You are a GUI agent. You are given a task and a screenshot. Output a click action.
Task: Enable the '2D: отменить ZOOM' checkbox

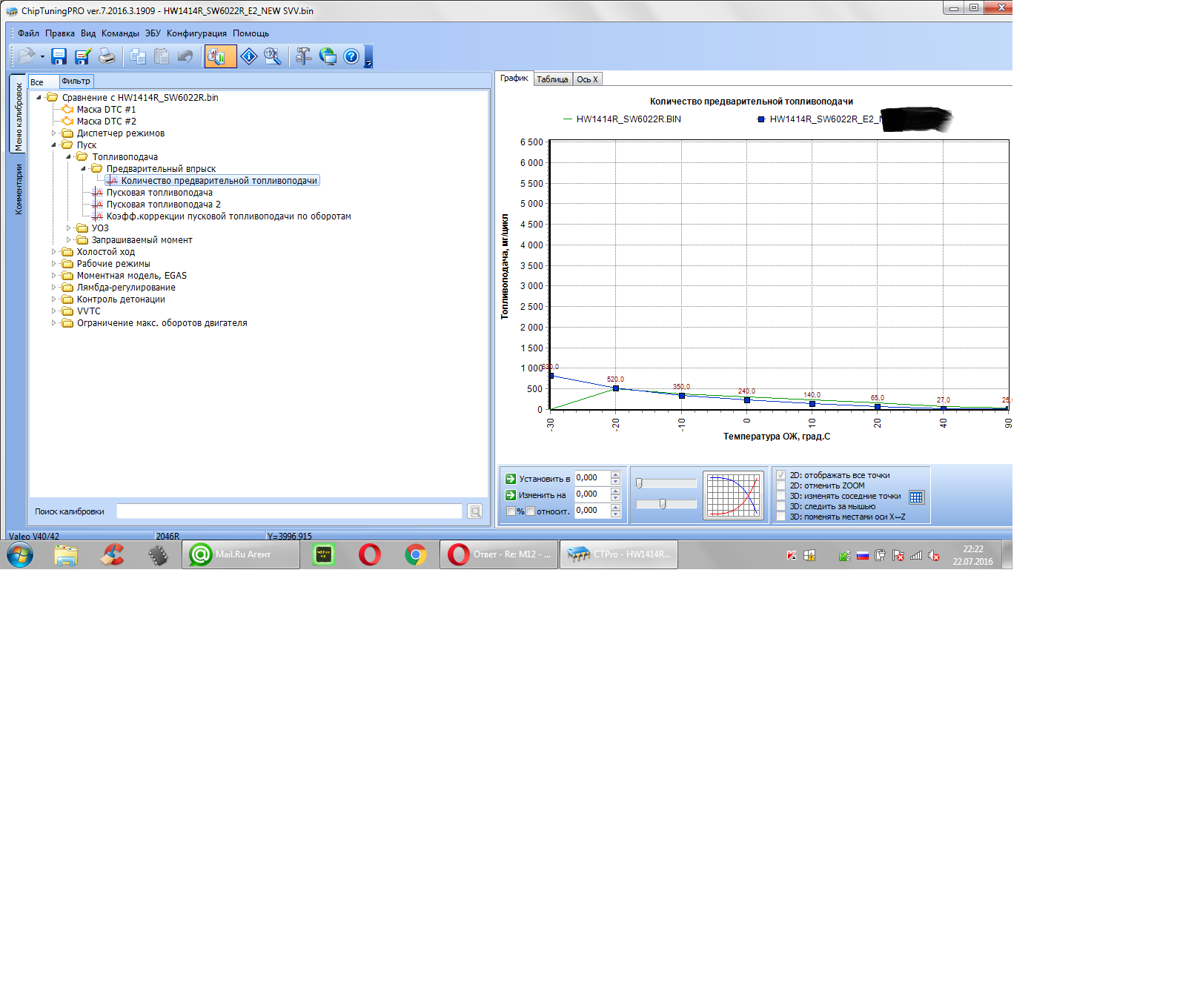pos(780,485)
